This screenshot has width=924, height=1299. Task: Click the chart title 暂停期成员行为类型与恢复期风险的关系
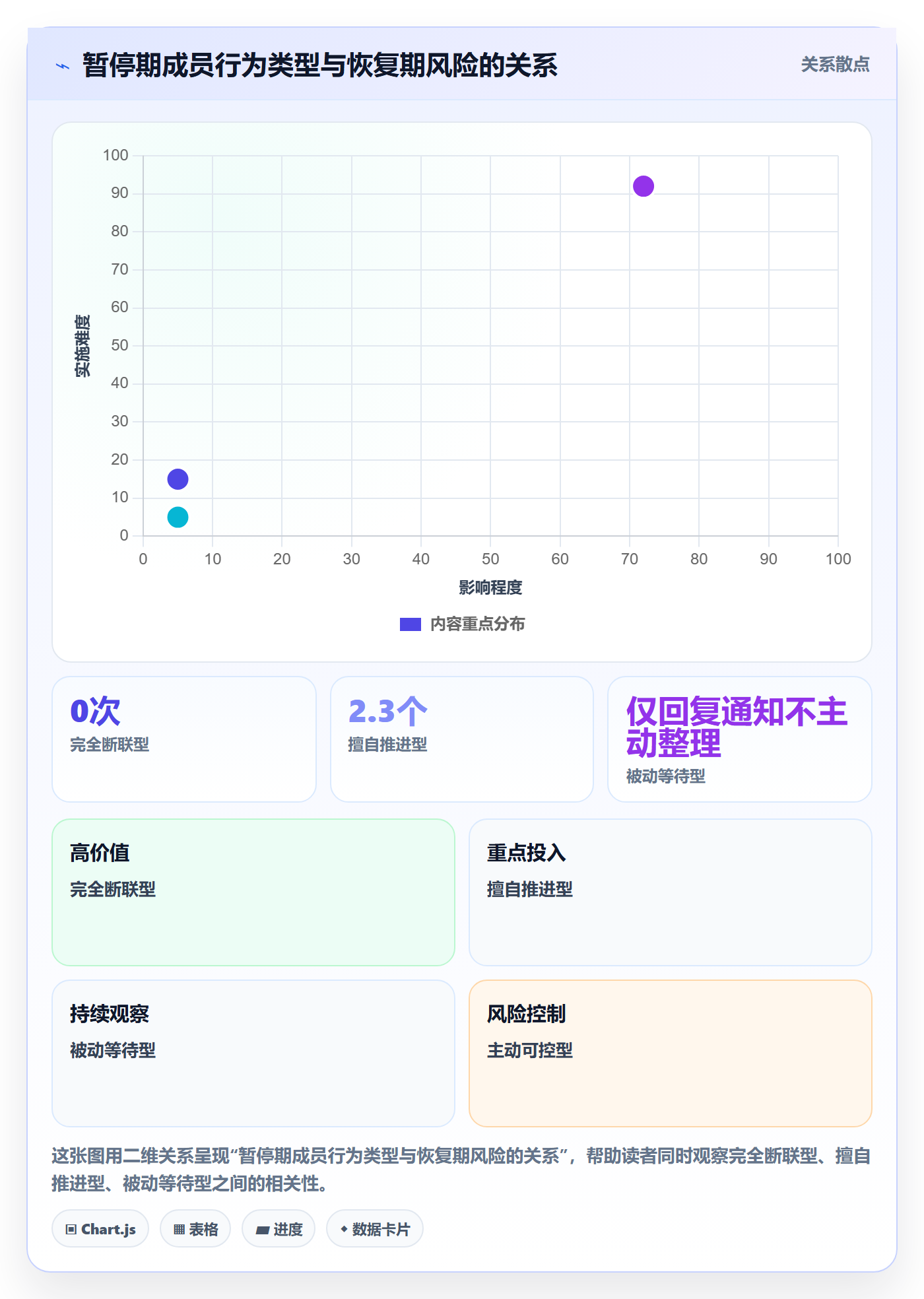pyautogui.click(x=320, y=65)
